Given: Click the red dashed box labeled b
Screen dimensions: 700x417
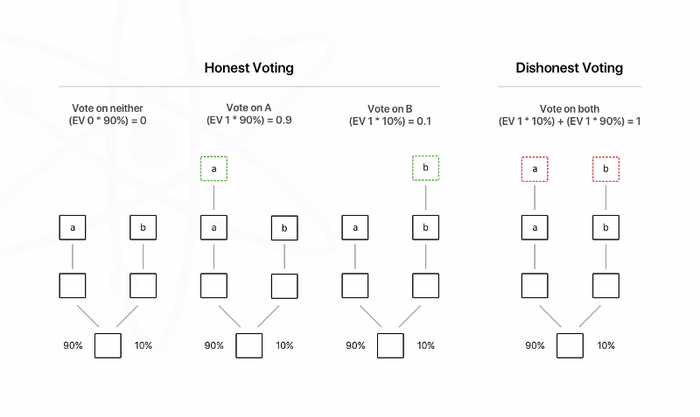Looking at the screenshot, I should (x=606, y=169).
